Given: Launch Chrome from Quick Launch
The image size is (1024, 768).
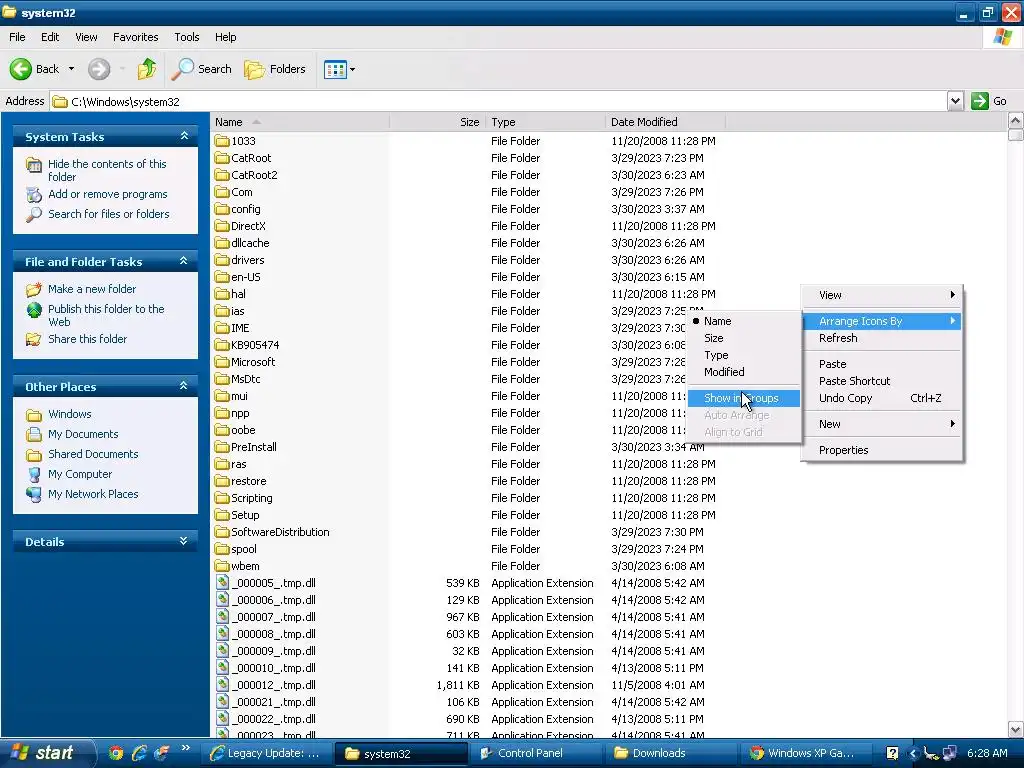Looking at the screenshot, I should click(116, 753).
